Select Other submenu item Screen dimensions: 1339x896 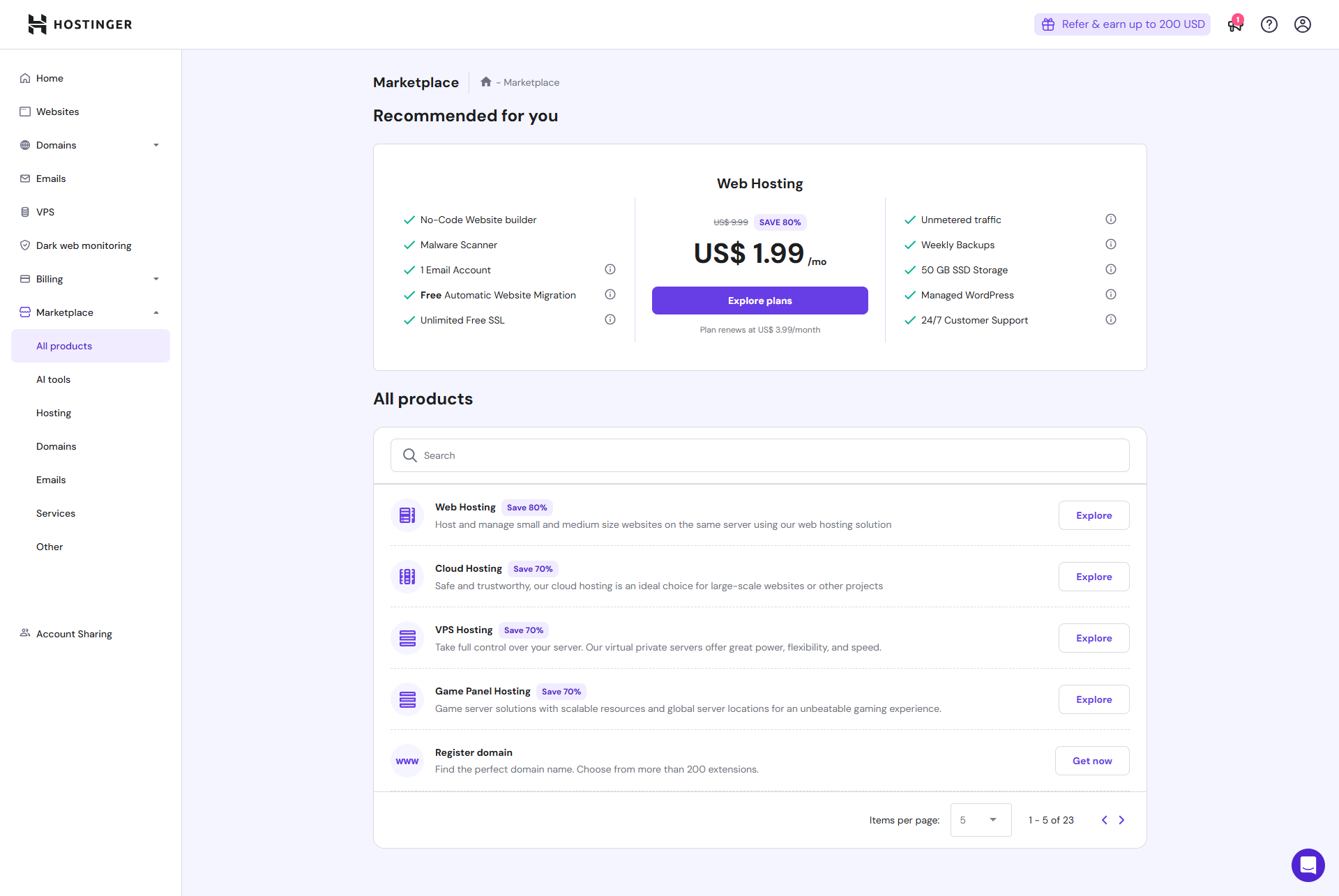pos(91,547)
